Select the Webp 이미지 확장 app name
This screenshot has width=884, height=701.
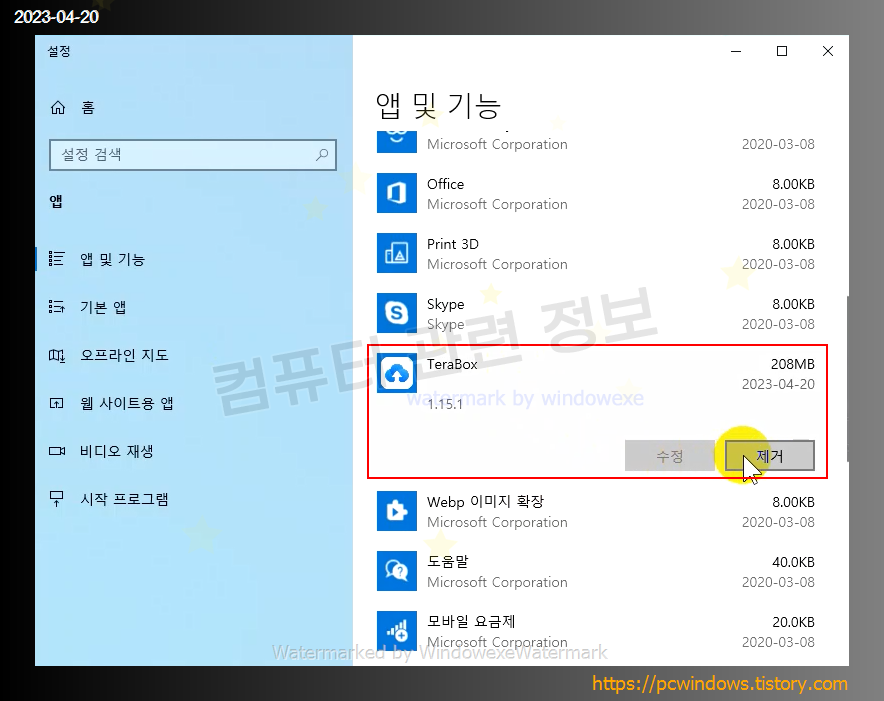pyautogui.click(x=485, y=501)
